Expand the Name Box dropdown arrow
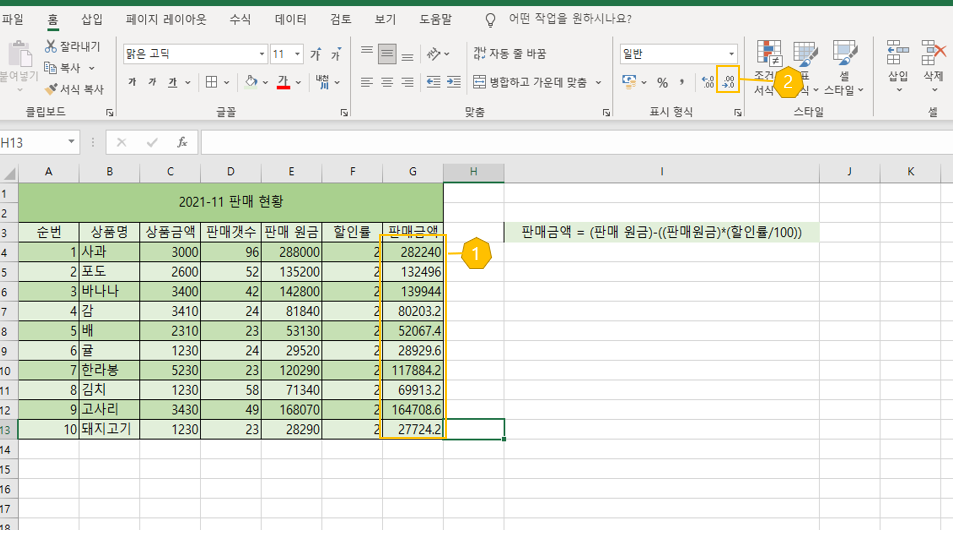 (71, 142)
